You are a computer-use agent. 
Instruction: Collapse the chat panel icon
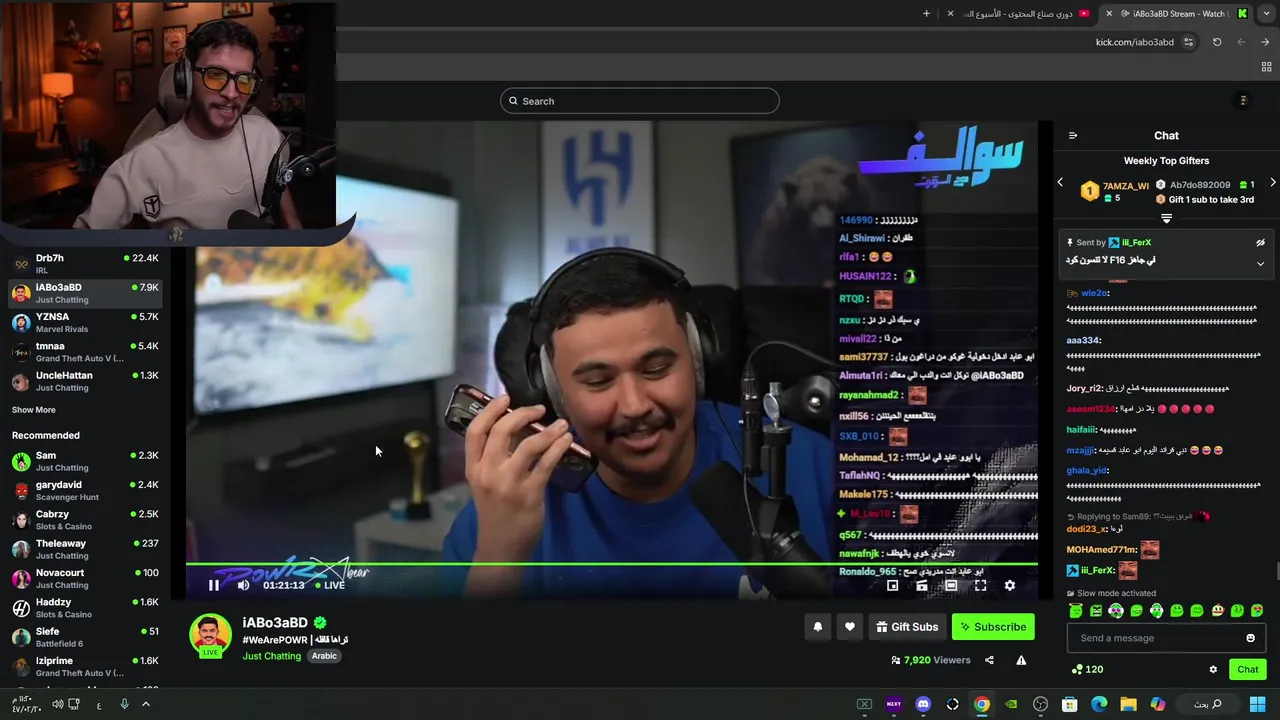click(x=1073, y=136)
